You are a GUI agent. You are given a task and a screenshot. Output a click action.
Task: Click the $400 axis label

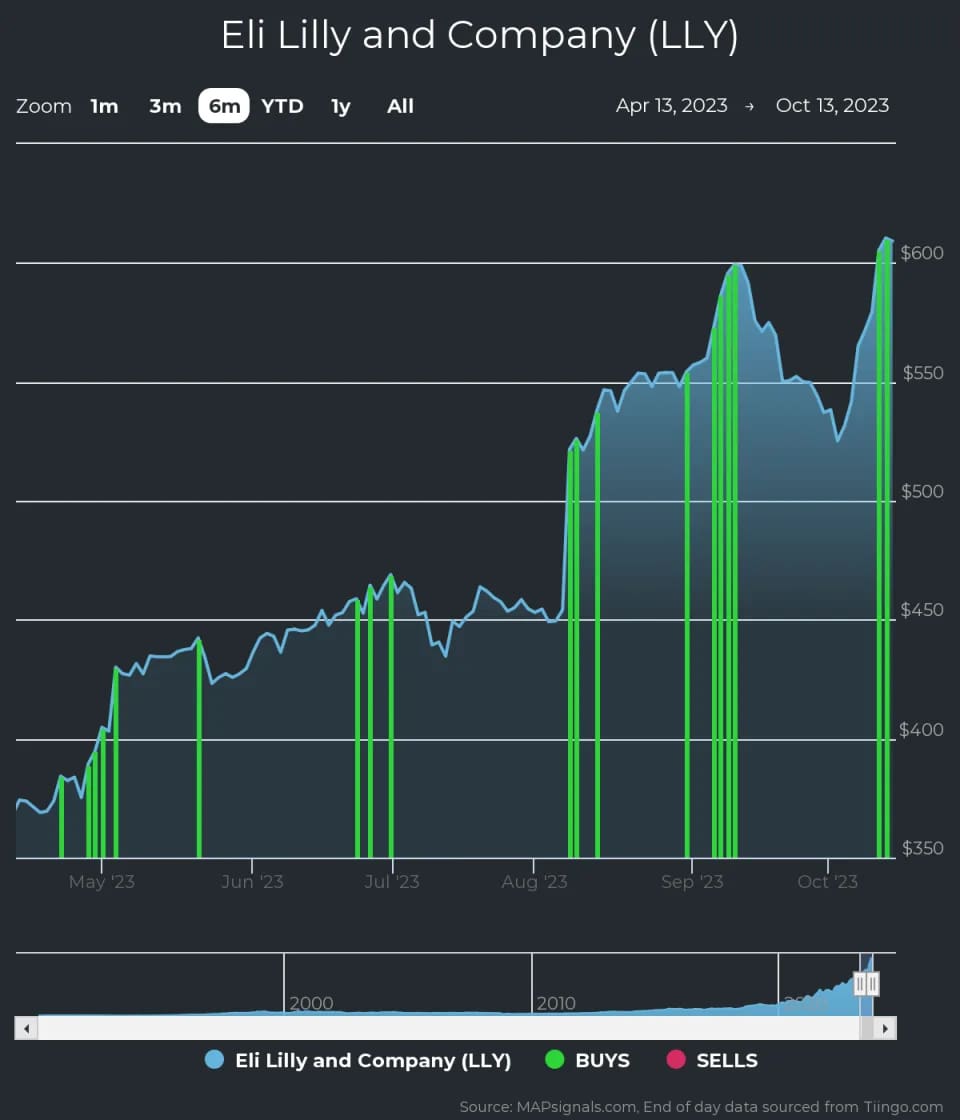click(x=921, y=729)
